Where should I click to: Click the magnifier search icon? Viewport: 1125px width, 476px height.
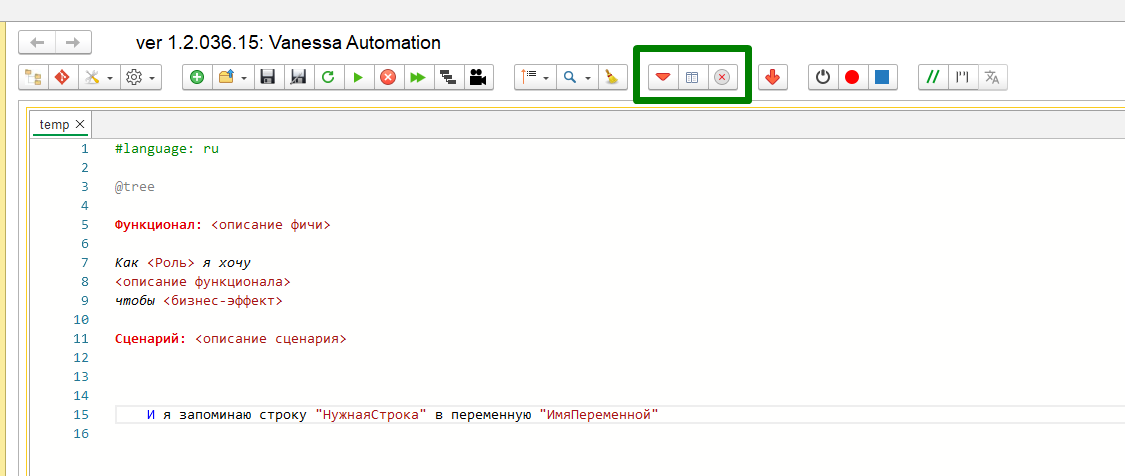click(x=570, y=78)
